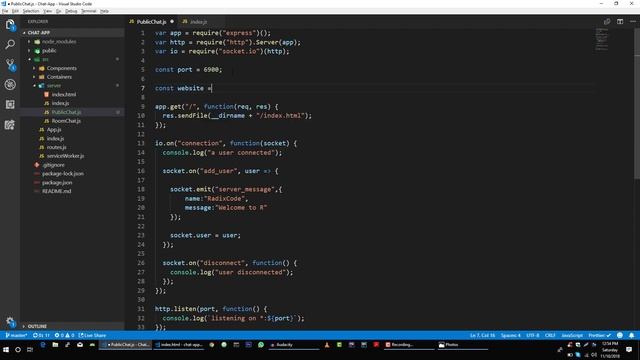This screenshot has height=360, width=640.
Task: Open the notifications bell in status bar
Action: tap(631, 335)
